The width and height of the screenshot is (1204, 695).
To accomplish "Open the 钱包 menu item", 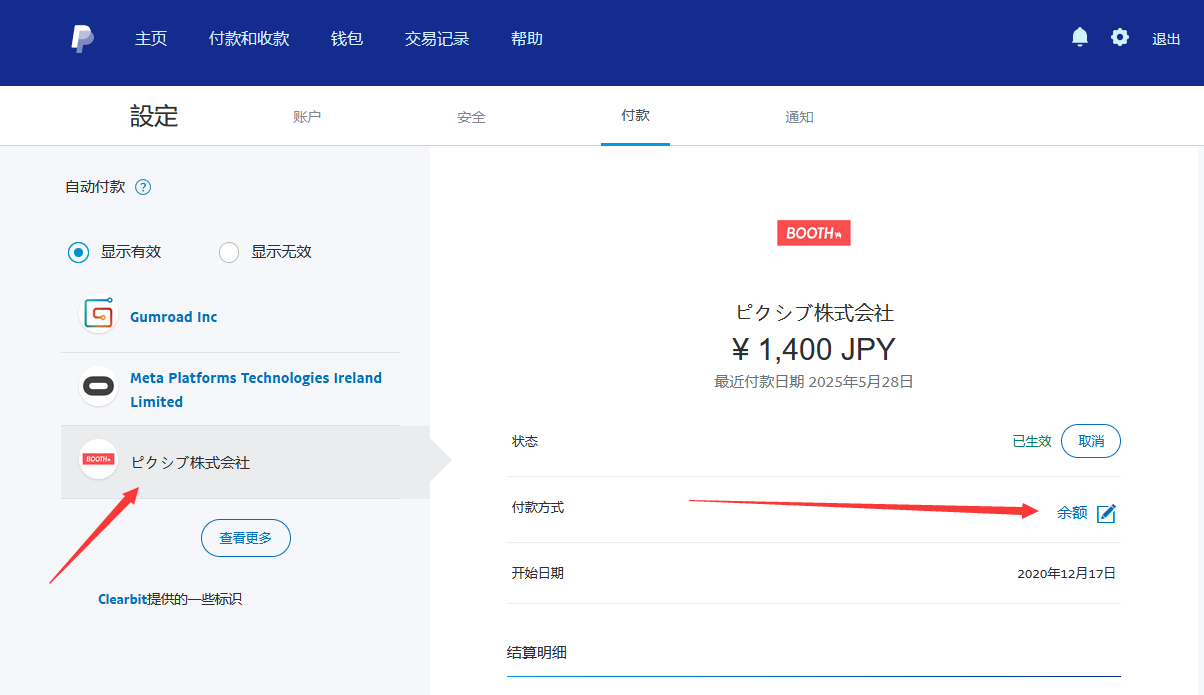I will tap(347, 39).
